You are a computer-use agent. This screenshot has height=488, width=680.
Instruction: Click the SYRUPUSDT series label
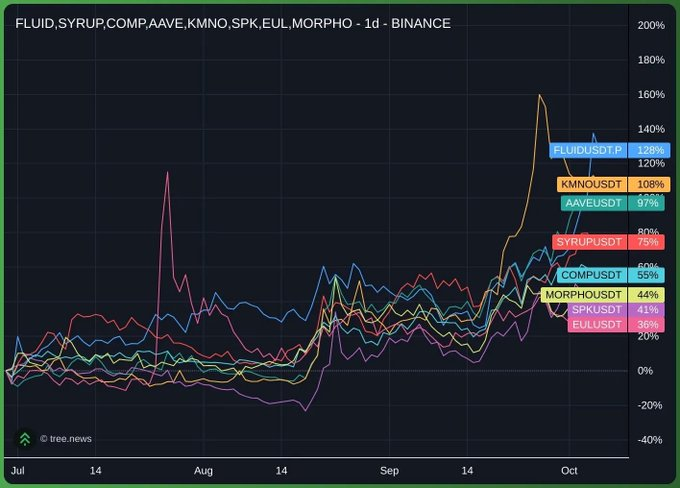(589, 242)
